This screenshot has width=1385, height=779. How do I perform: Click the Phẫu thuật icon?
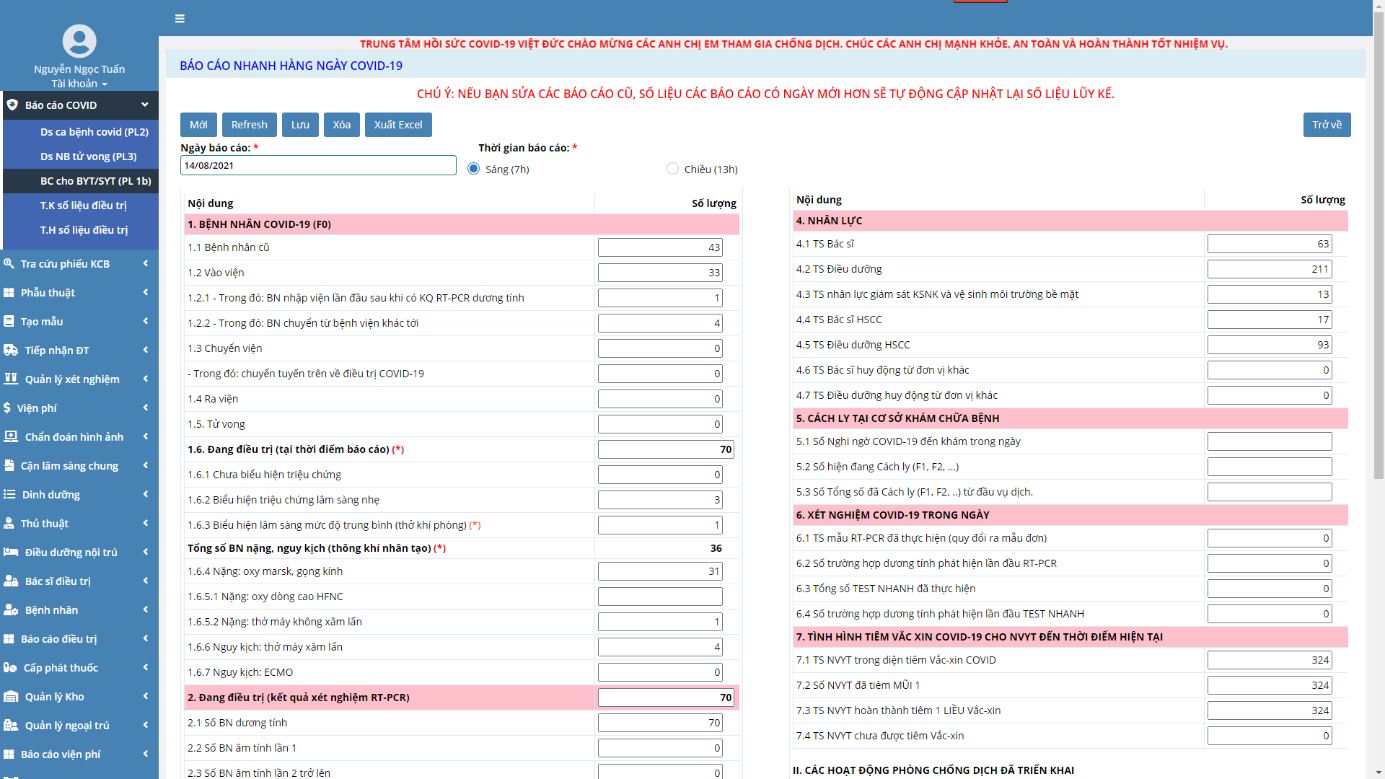(x=9, y=293)
